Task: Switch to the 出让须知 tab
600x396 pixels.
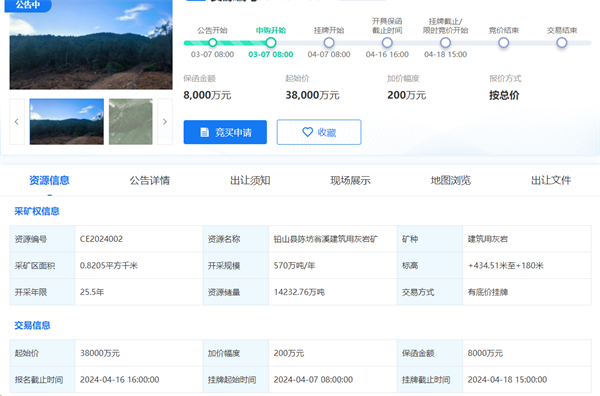Action: coord(250,180)
